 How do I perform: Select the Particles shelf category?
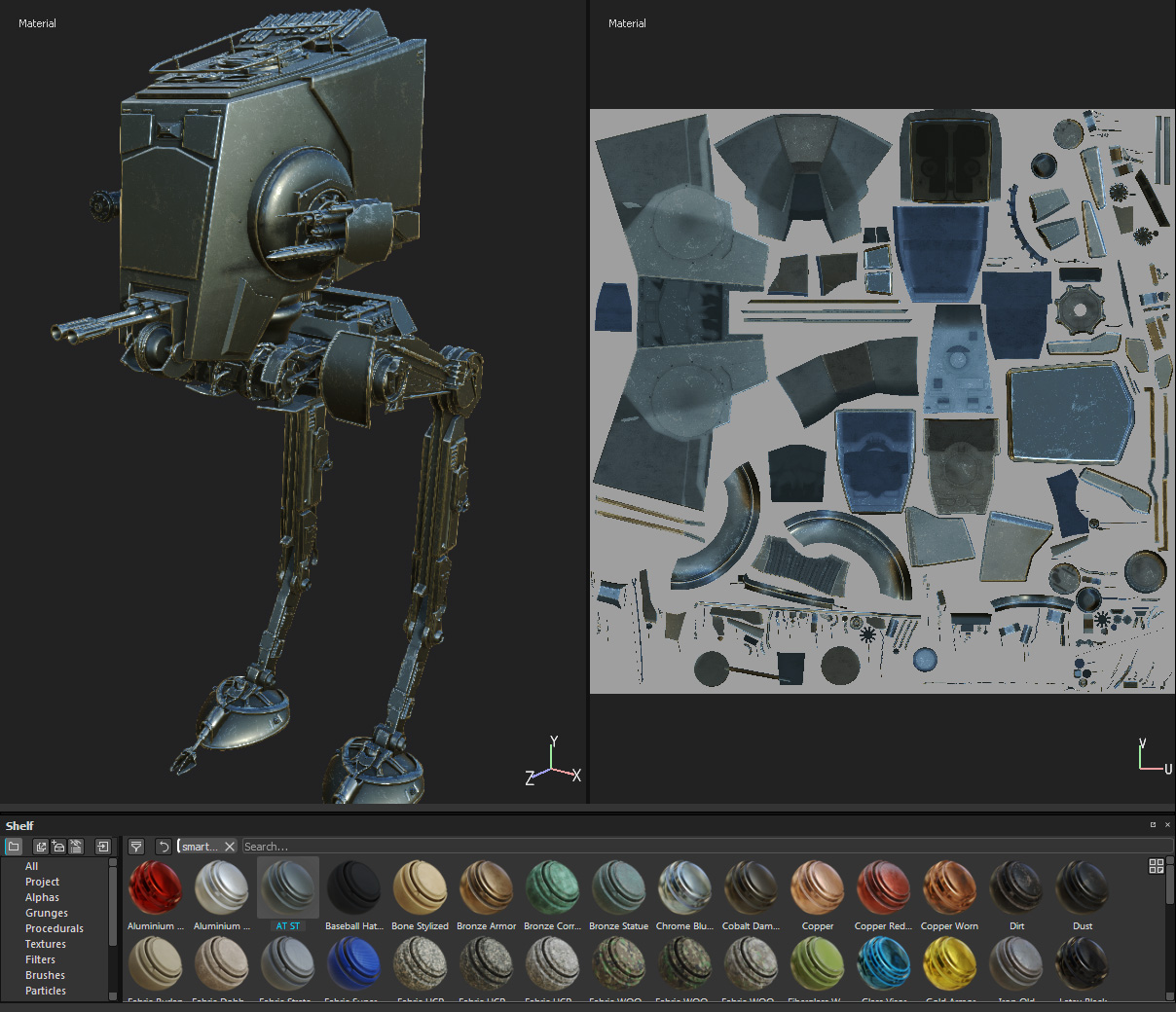click(46, 991)
